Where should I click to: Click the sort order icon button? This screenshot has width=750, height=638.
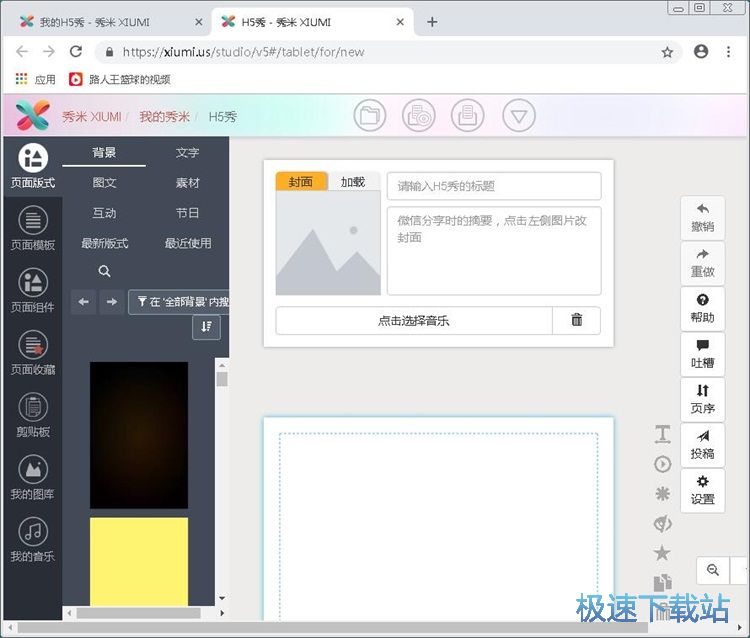pos(207,327)
